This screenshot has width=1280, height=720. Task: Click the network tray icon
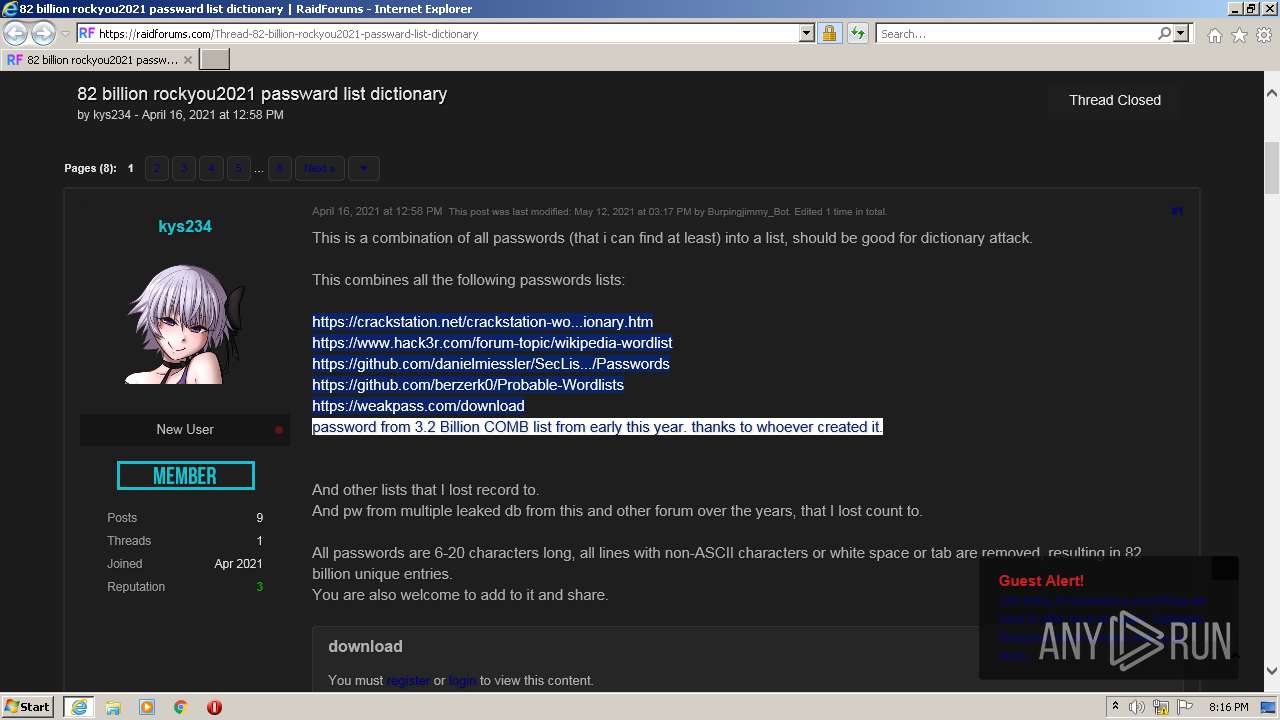1160,707
